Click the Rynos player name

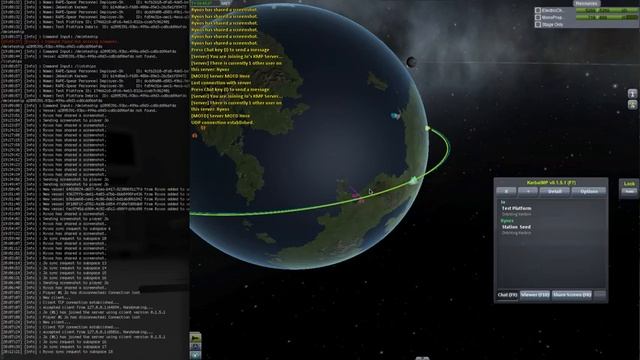pyautogui.click(x=507, y=221)
